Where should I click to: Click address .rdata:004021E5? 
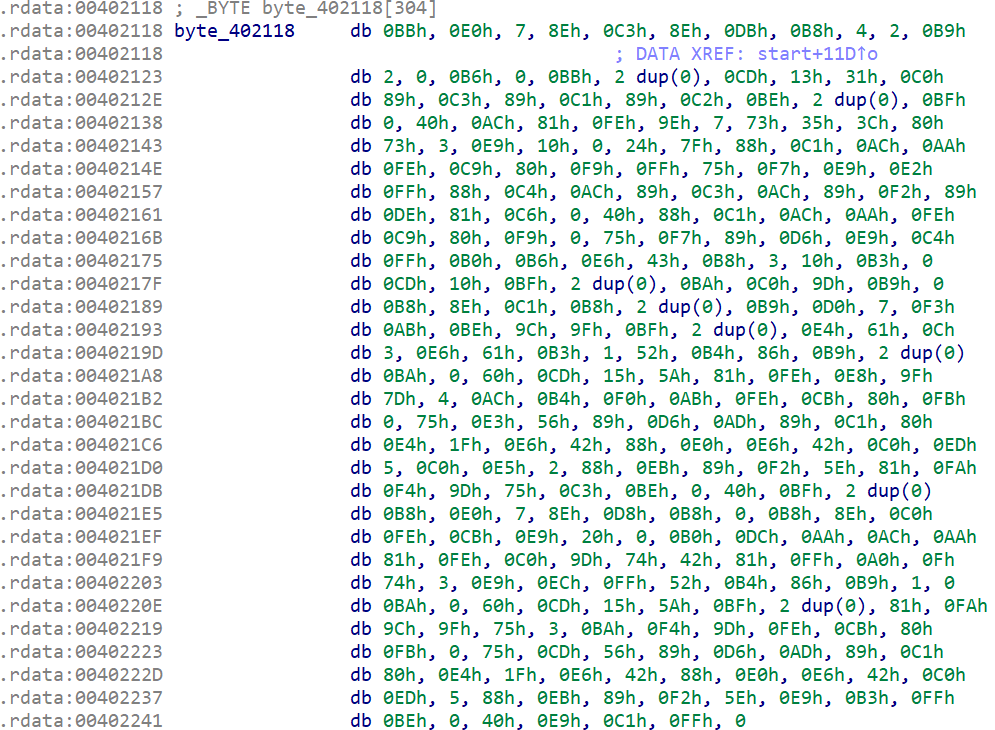81,514
